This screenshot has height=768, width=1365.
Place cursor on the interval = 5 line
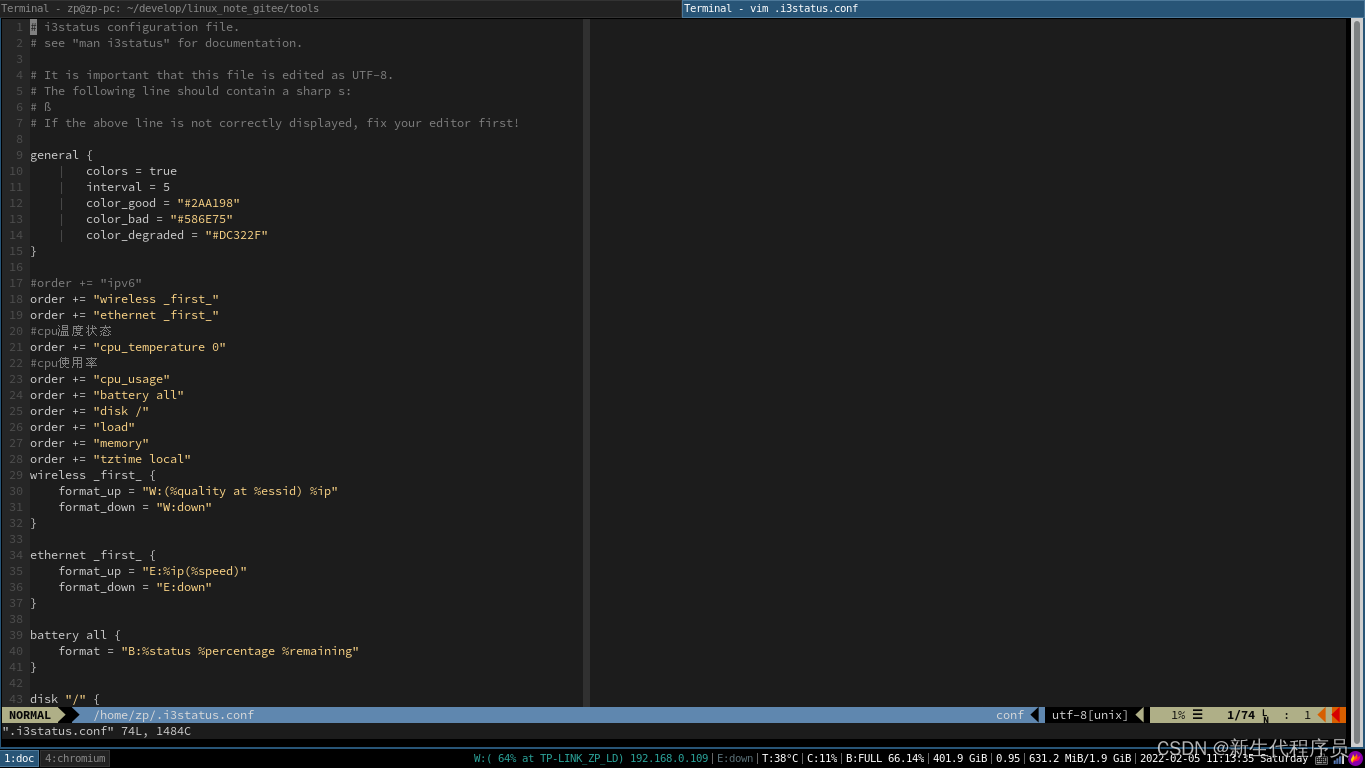[128, 187]
